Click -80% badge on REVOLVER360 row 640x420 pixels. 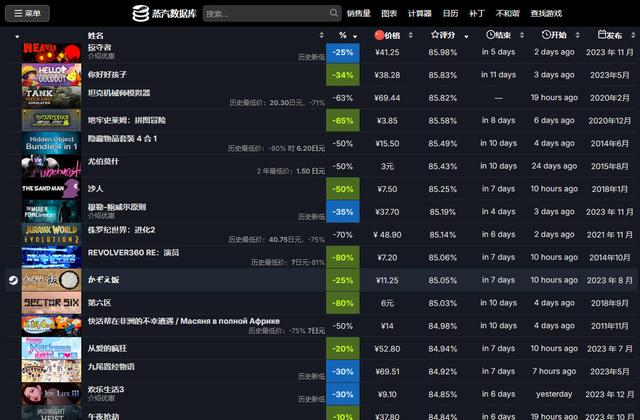click(343, 258)
